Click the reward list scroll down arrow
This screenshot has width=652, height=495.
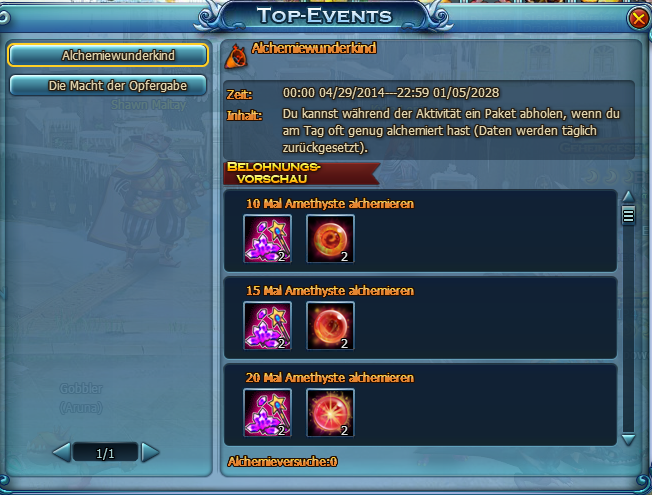click(x=628, y=439)
